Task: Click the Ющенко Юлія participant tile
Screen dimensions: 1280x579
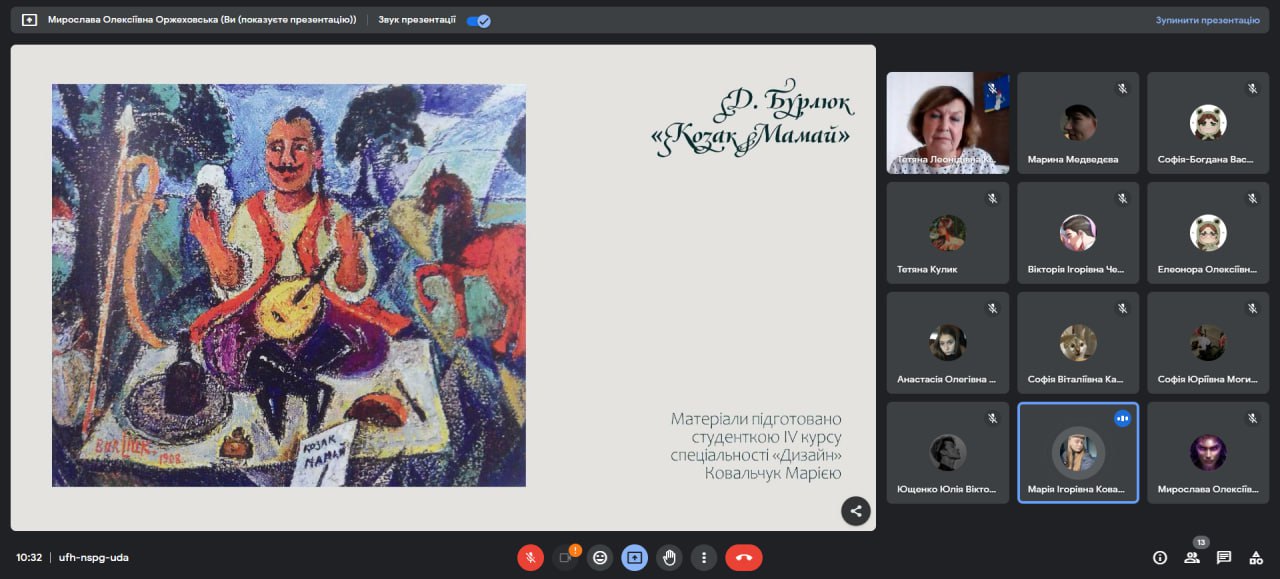Action: pos(947,453)
